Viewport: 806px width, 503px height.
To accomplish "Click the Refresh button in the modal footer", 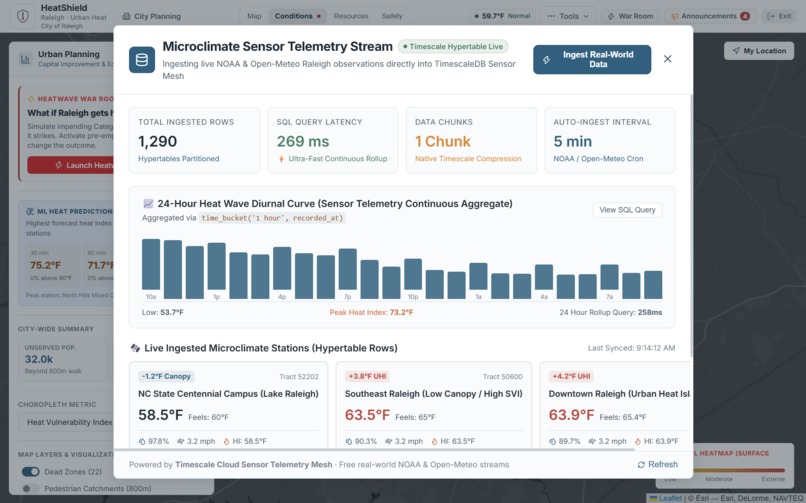I will [657, 464].
